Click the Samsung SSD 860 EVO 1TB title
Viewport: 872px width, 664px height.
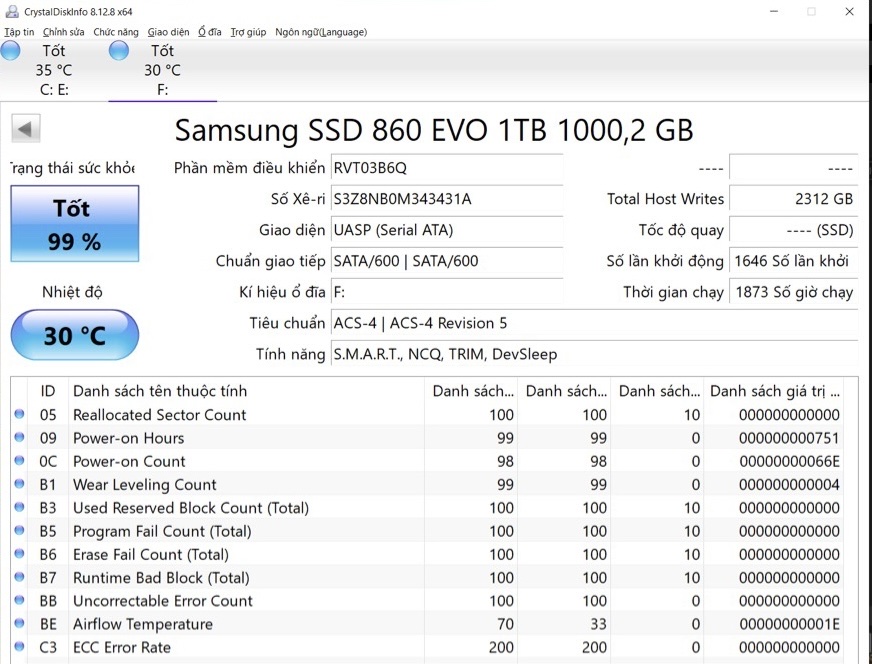tap(434, 130)
